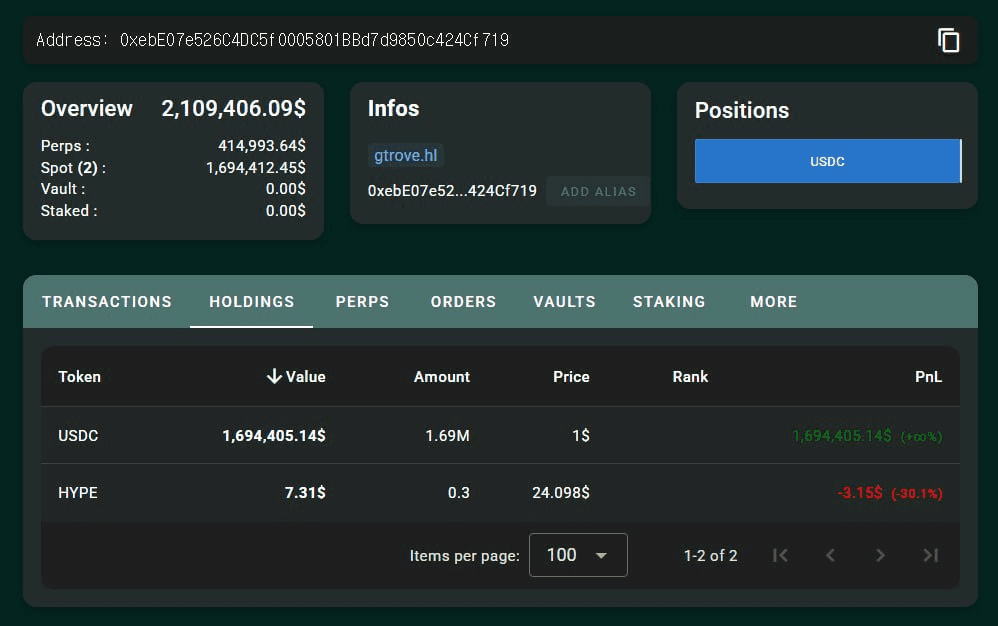Open the Staking tab
Image resolution: width=998 pixels, height=626 pixels.
click(x=669, y=301)
